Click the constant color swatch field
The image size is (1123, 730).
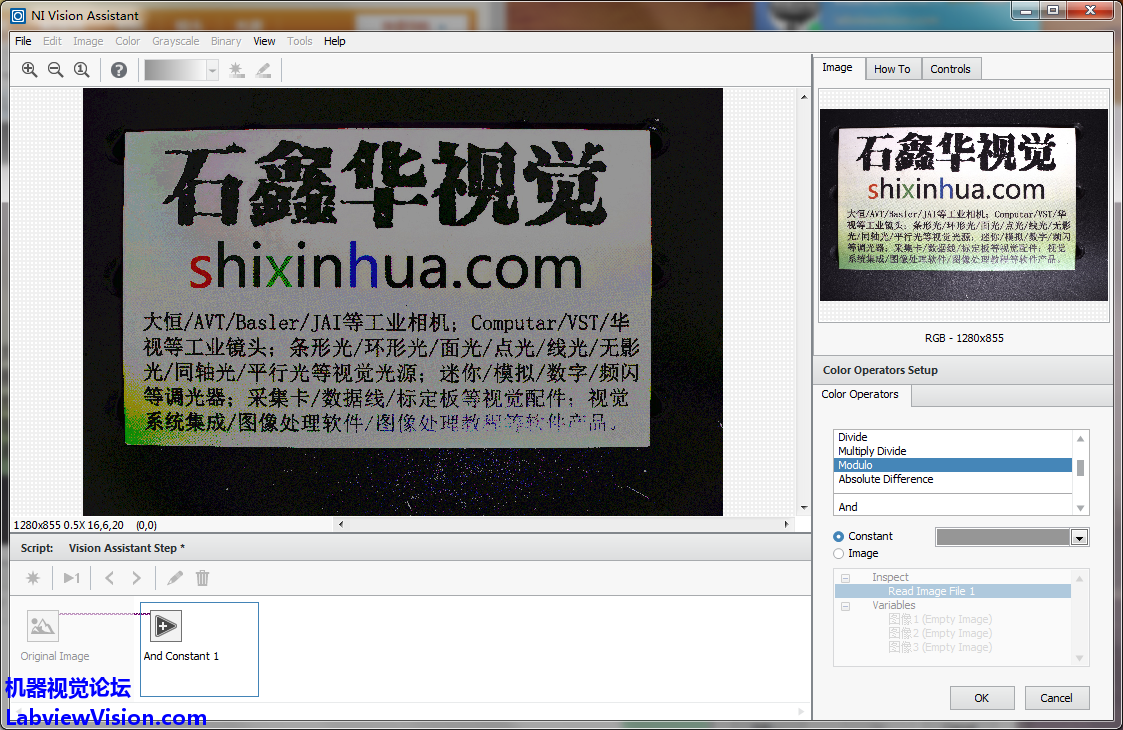tap(1003, 537)
